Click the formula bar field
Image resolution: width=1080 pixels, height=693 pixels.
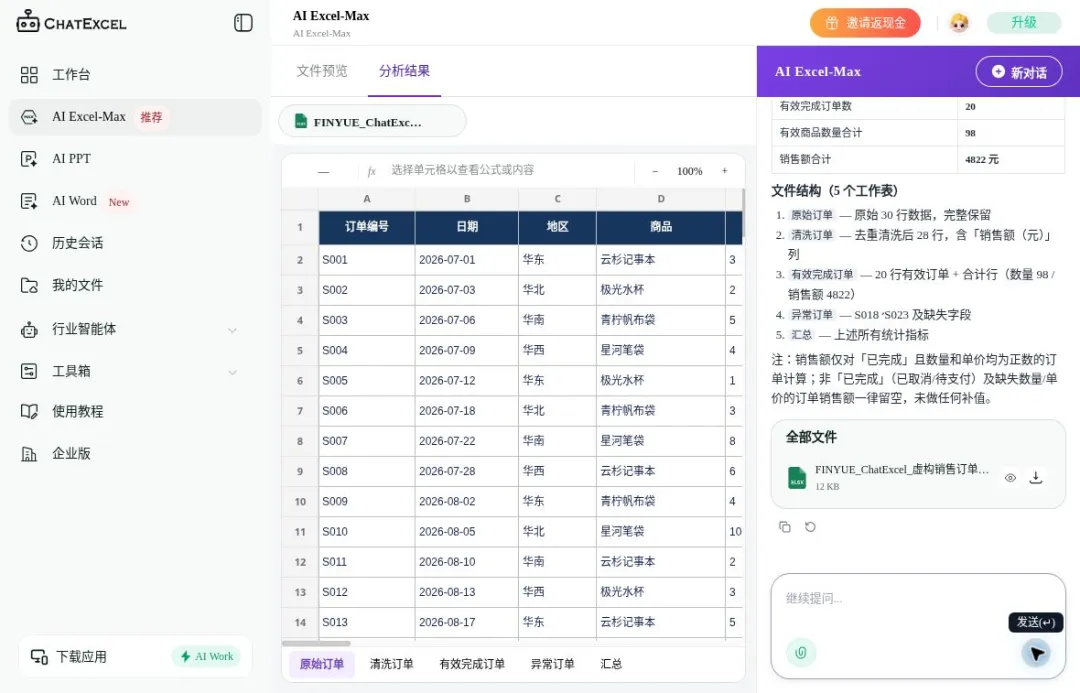point(510,170)
